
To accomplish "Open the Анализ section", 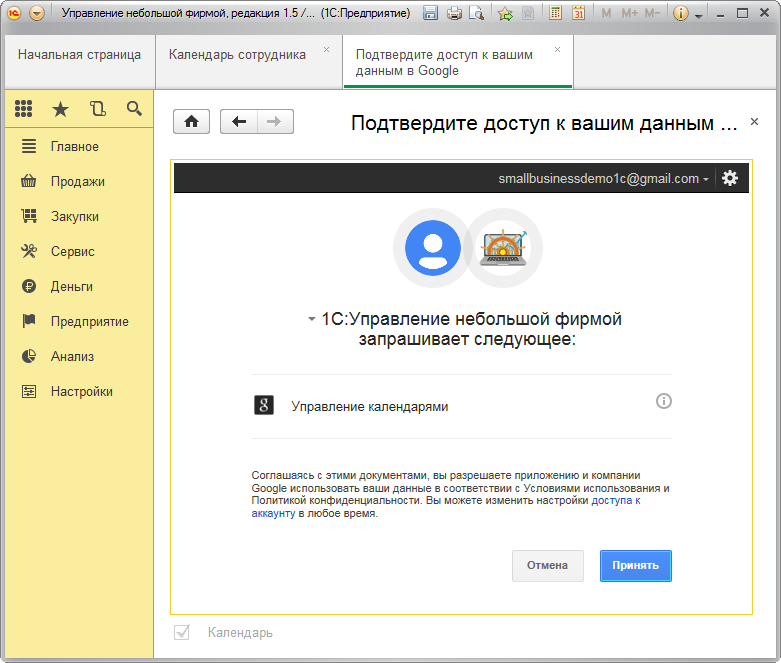I will [72, 356].
